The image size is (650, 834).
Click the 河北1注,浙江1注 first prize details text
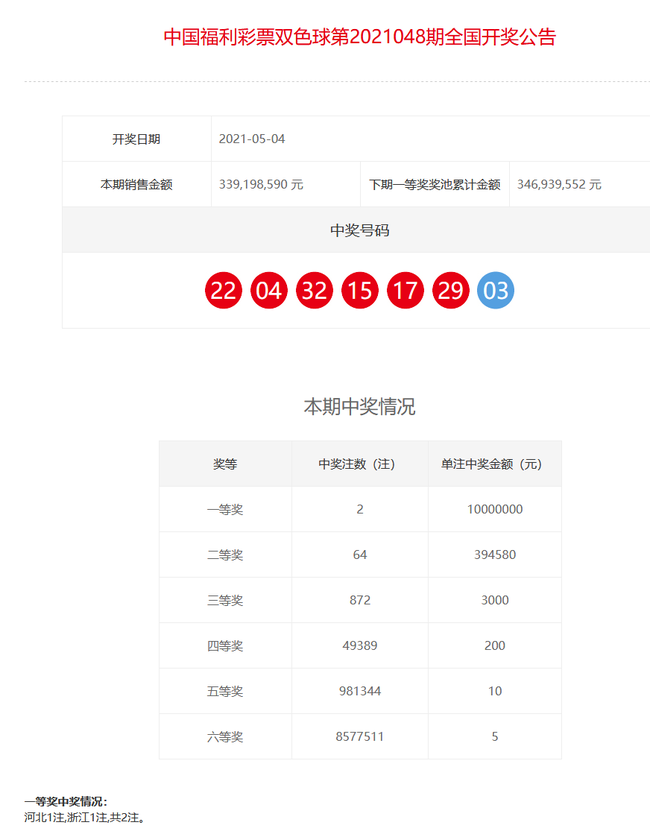tap(85, 817)
